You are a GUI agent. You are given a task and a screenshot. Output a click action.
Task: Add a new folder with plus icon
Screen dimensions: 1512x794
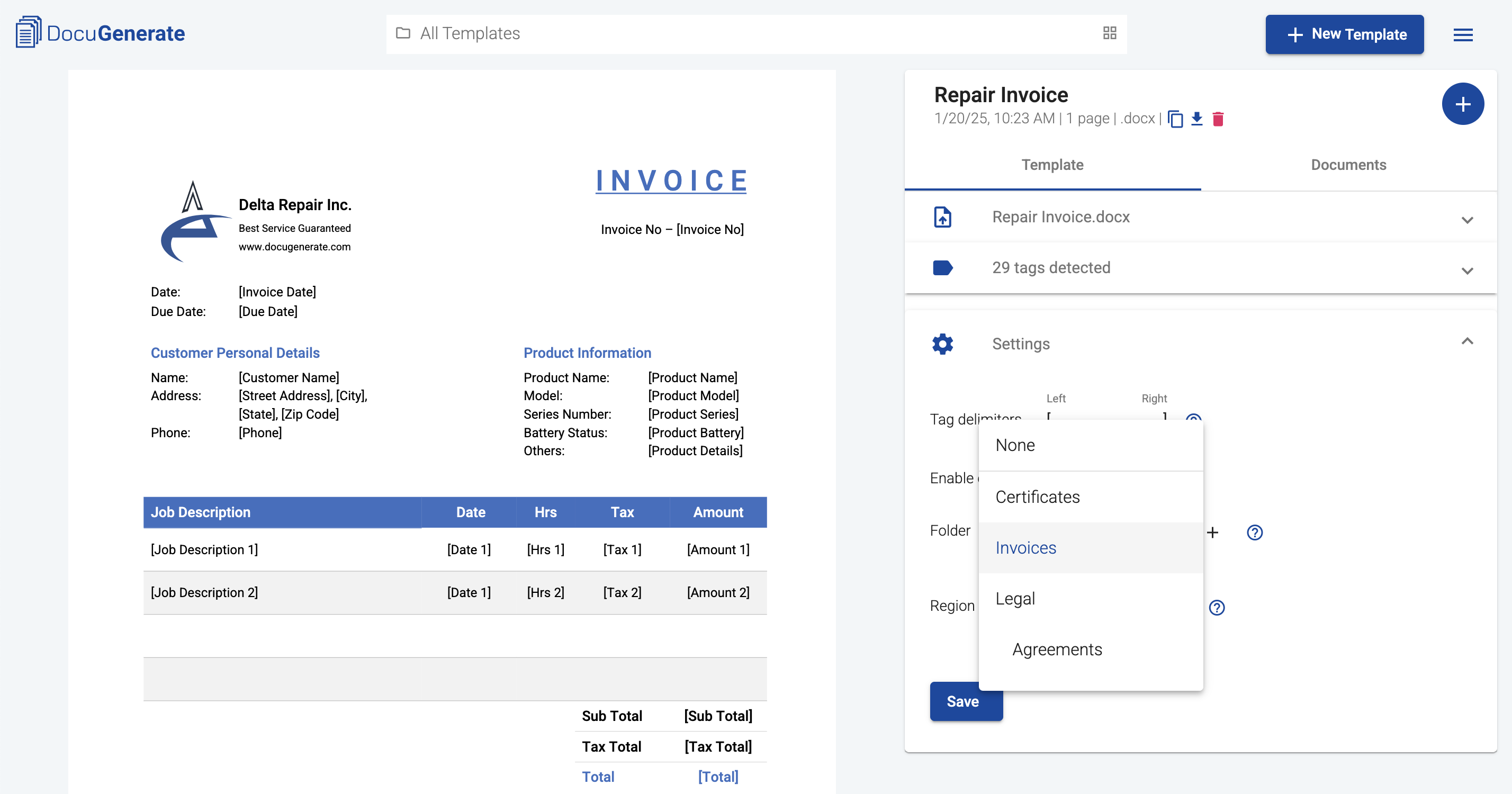tap(1212, 533)
